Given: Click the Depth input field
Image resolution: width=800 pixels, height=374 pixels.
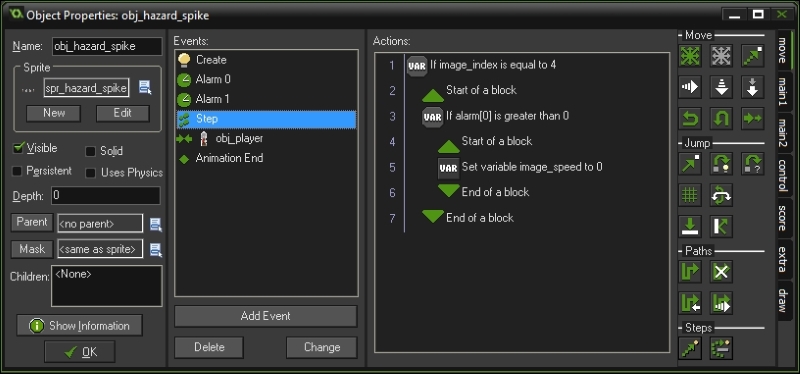Looking at the screenshot, I should click(x=106, y=195).
